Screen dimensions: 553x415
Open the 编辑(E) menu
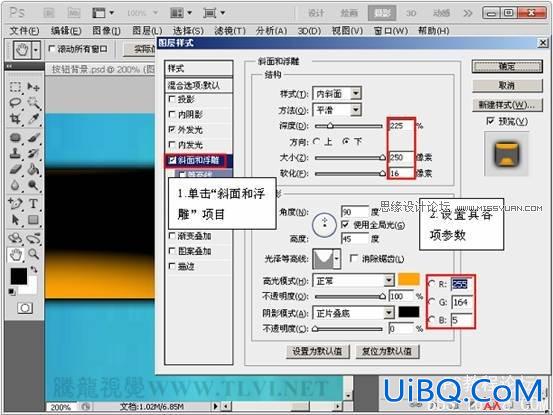click(66, 31)
